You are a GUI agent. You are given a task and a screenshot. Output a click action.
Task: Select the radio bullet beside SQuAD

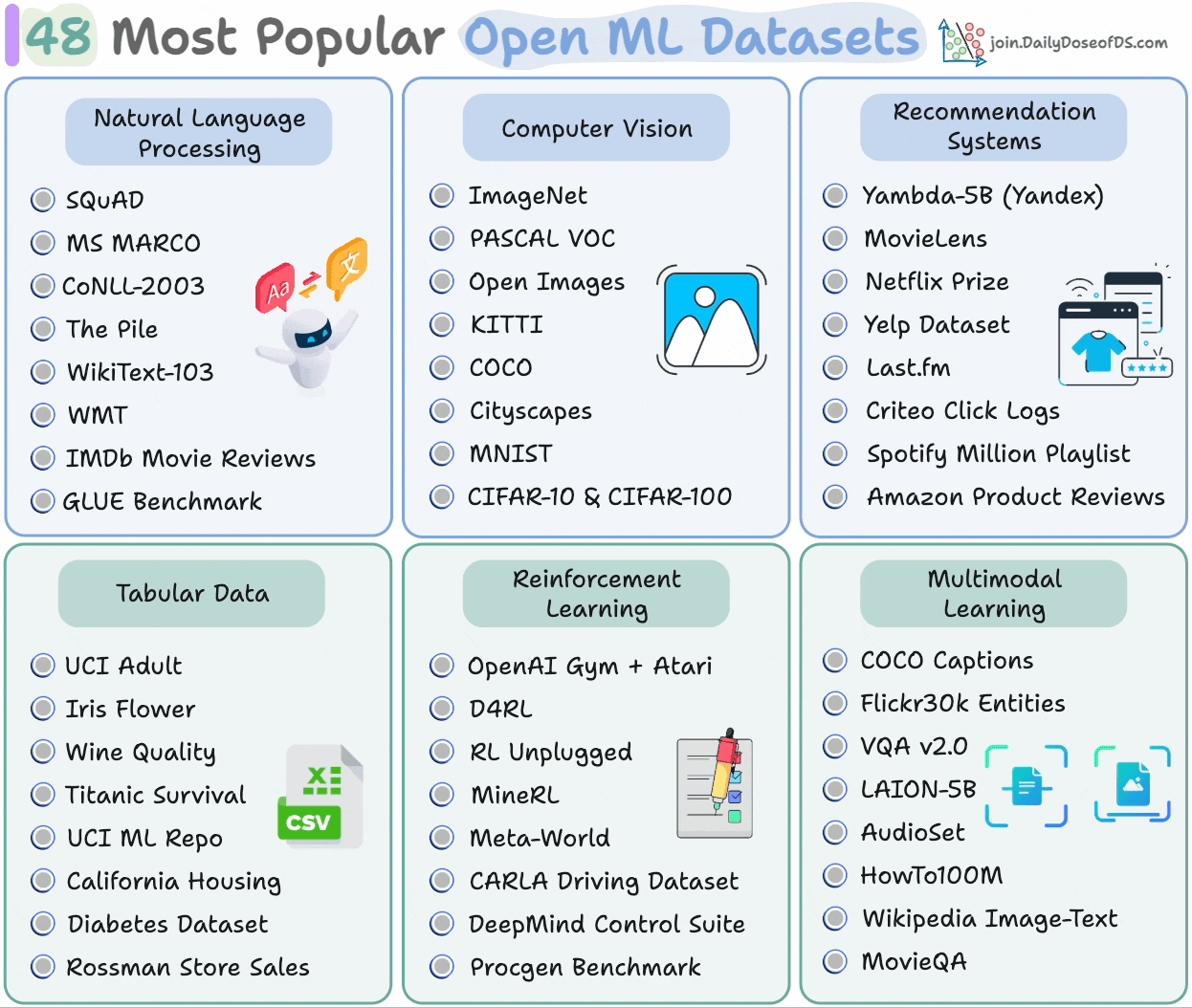click(x=43, y=200)
